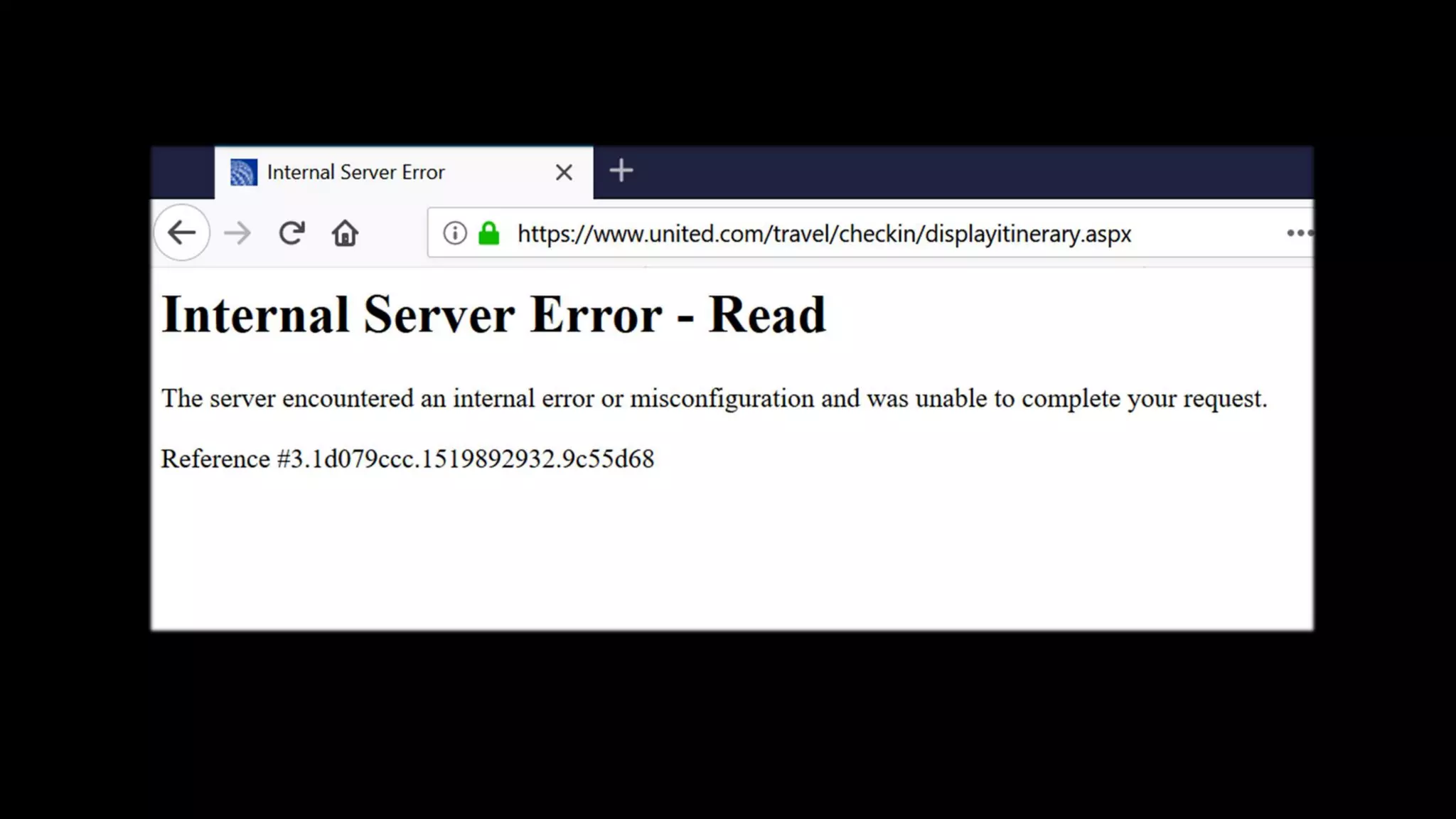Image resolution: width=1456 pixels, height=819 pixels.
Task: Click the empty tab strip right of the plus button
Action: click(960, 172)
